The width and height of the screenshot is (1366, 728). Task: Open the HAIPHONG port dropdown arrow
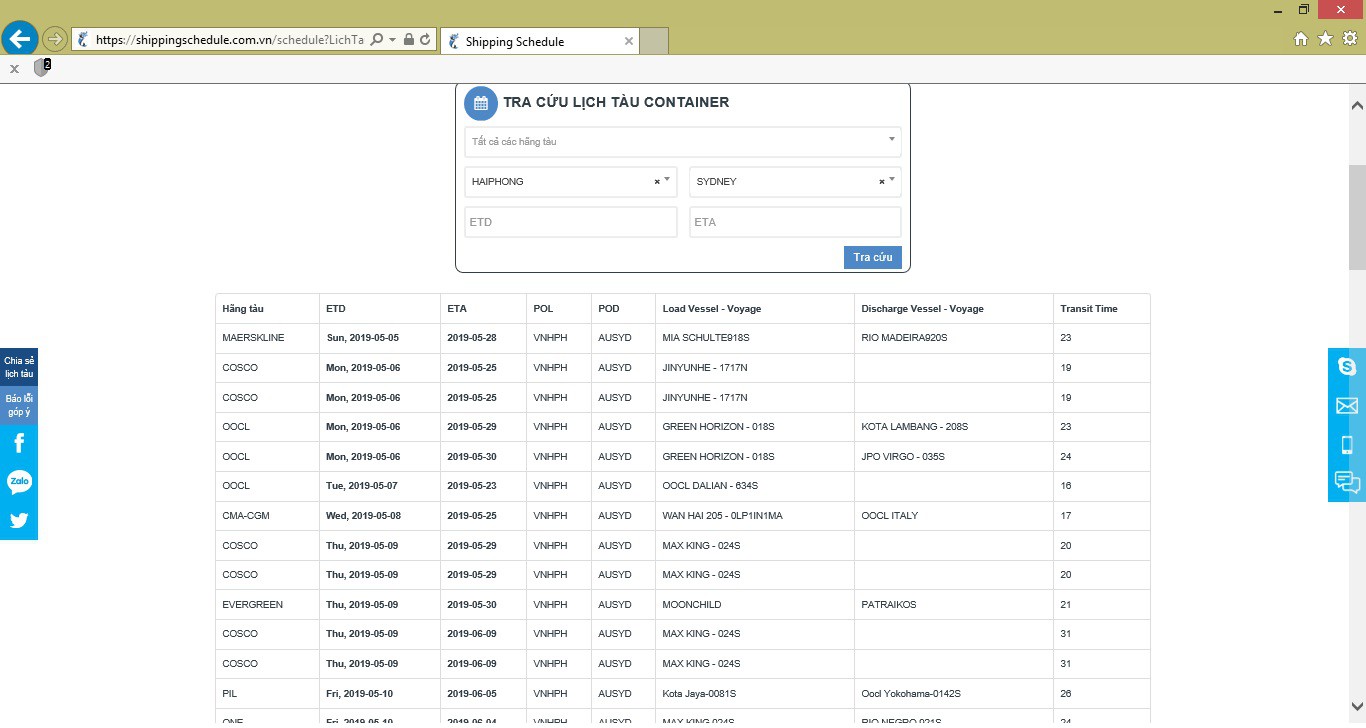(667, 180)
